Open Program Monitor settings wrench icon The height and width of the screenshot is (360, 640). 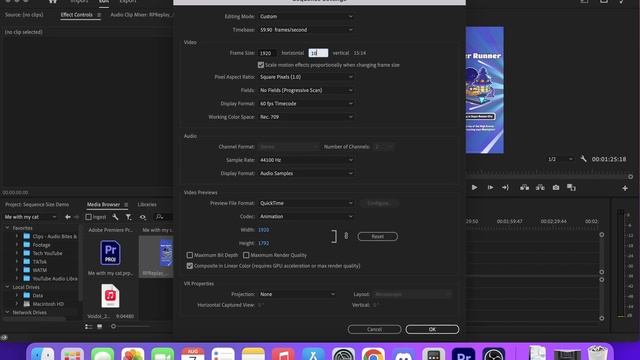pyautogui.click(x=583, y=159)
